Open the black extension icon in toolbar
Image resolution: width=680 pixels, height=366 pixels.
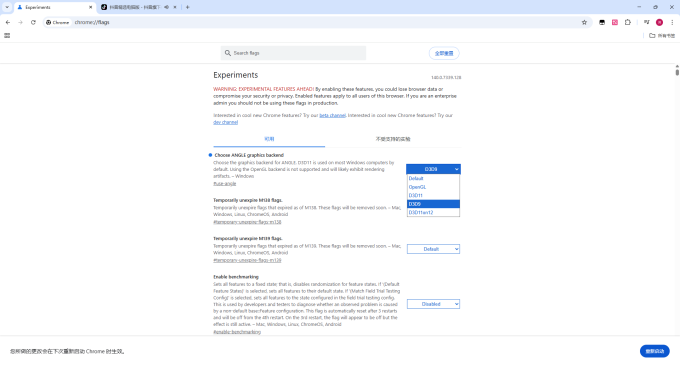point(602,22)
